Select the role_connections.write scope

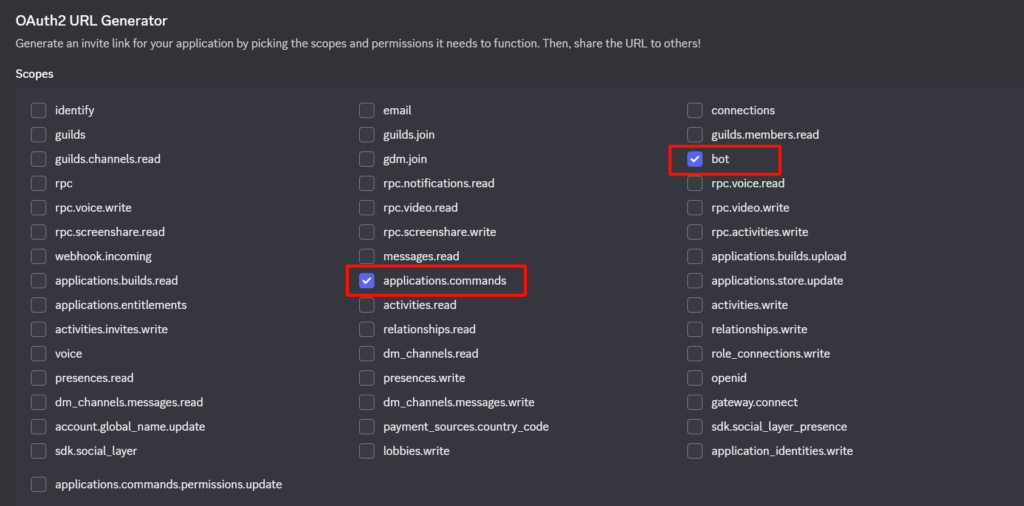(695, 354)
